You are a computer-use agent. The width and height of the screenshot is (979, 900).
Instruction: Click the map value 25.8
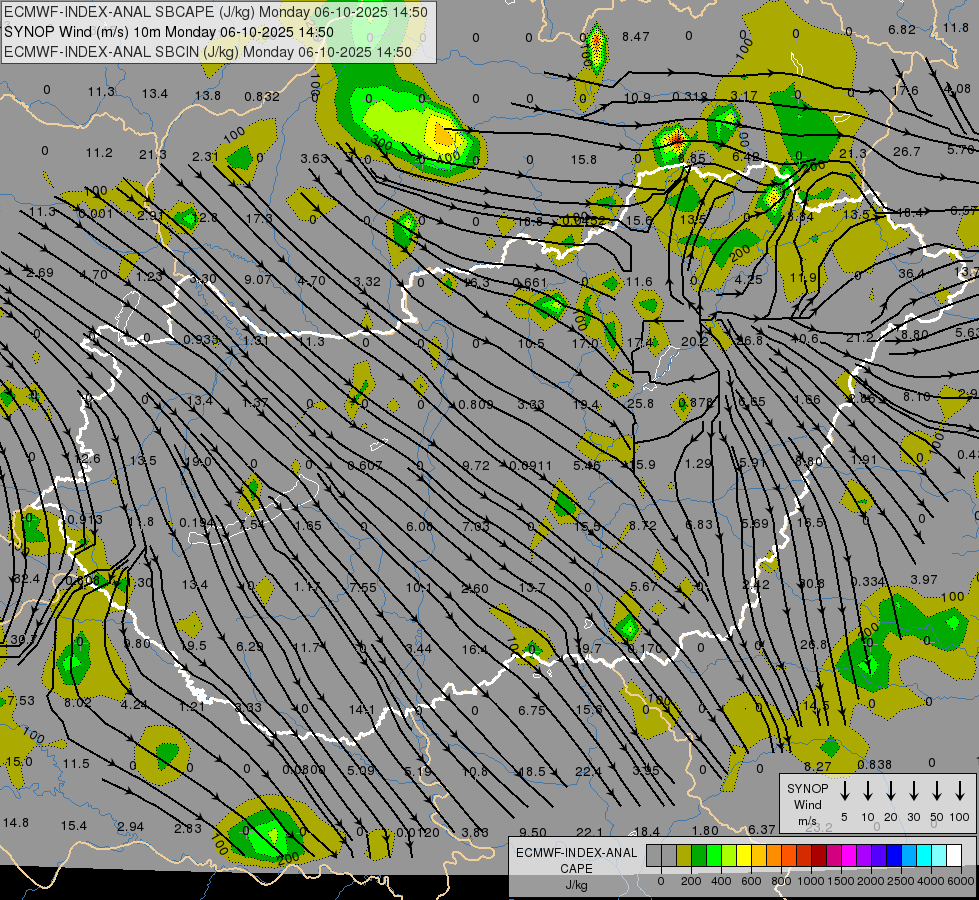(641, 403)
